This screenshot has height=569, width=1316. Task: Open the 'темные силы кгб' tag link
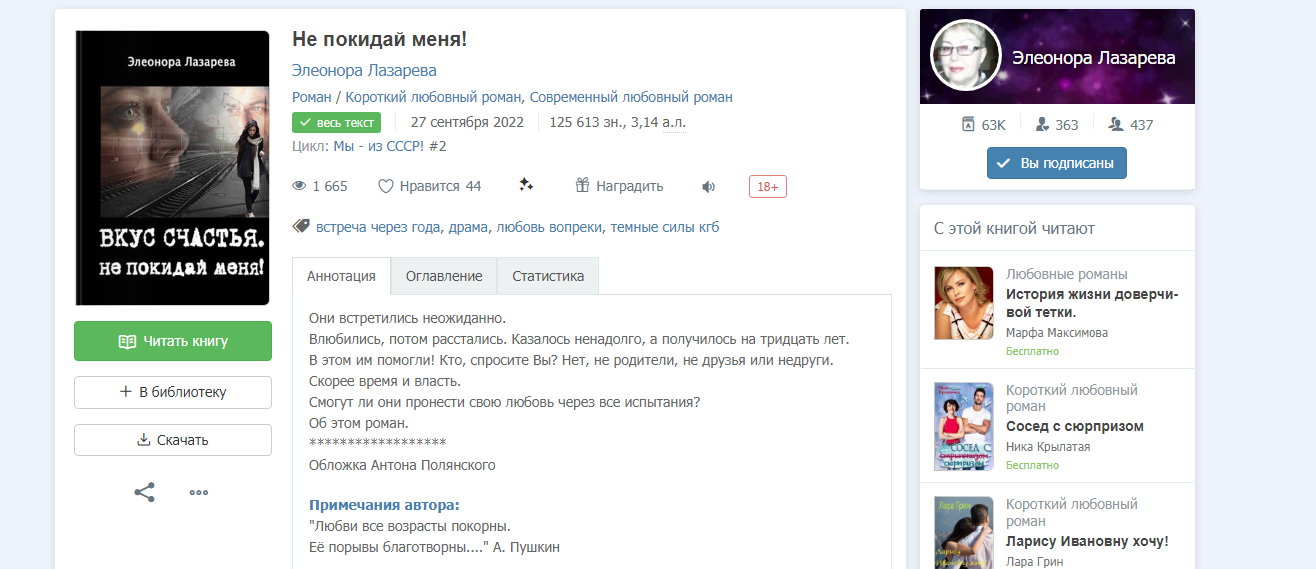tap(664, 227)
